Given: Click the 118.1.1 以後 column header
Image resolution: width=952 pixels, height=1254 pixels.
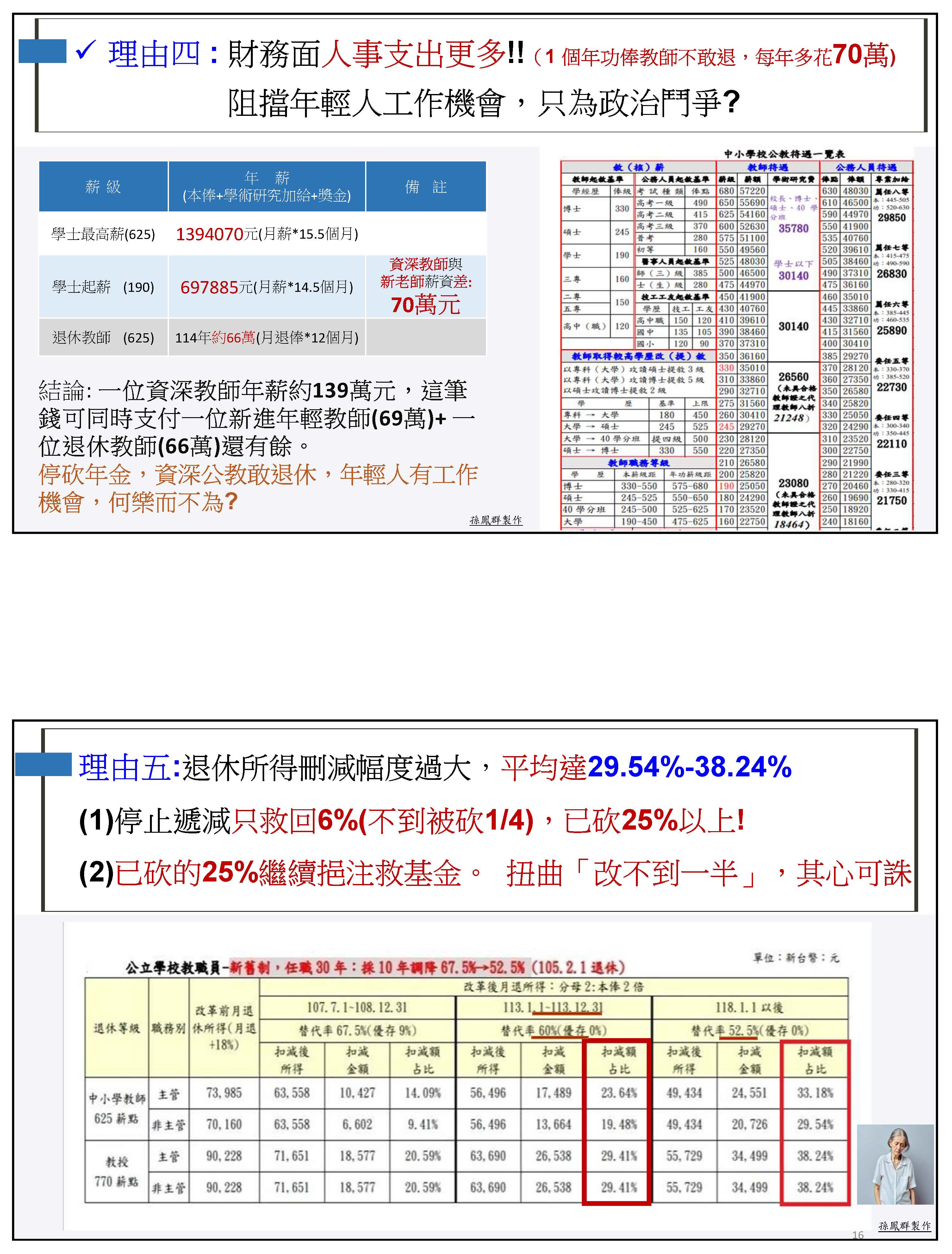Looking at the screenshot, I should coord(749,1007).
